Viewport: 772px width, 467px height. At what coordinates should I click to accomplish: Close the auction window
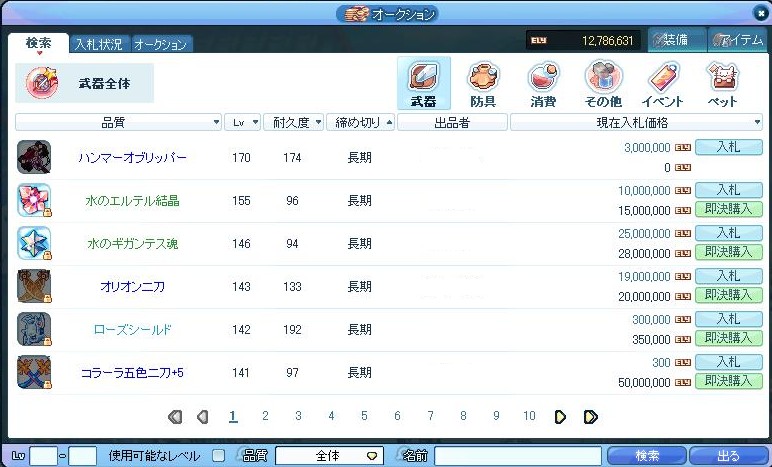[x=761, y=14]
